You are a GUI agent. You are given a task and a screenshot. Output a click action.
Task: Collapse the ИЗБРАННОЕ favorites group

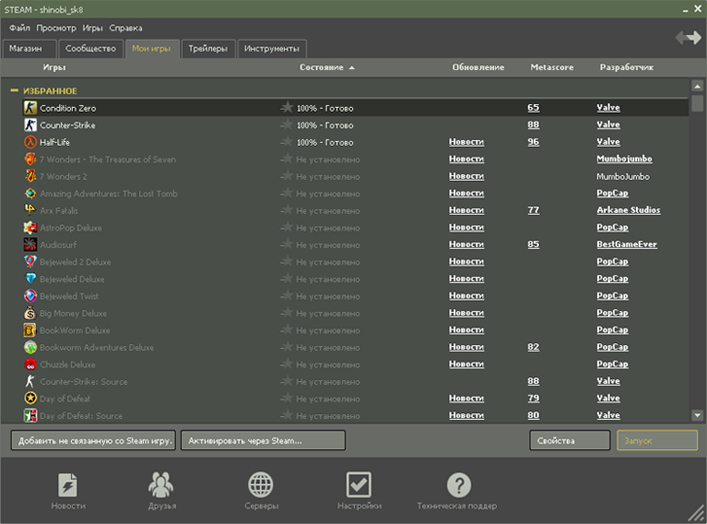click(14, 90)
